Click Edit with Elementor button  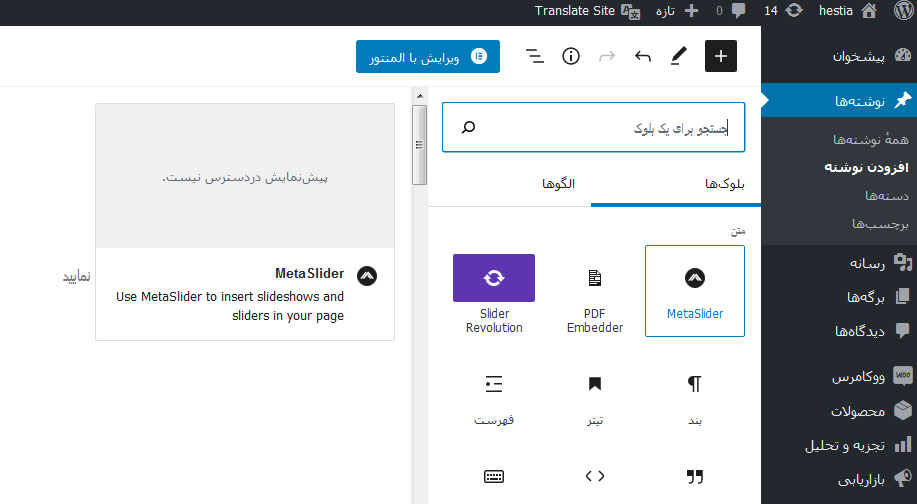click(x=428, y=57)
